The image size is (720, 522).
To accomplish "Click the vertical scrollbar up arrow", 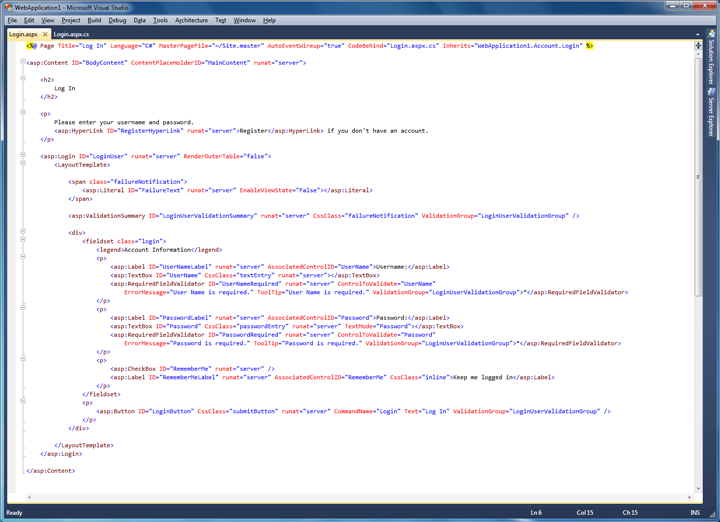I will [698, 54].
